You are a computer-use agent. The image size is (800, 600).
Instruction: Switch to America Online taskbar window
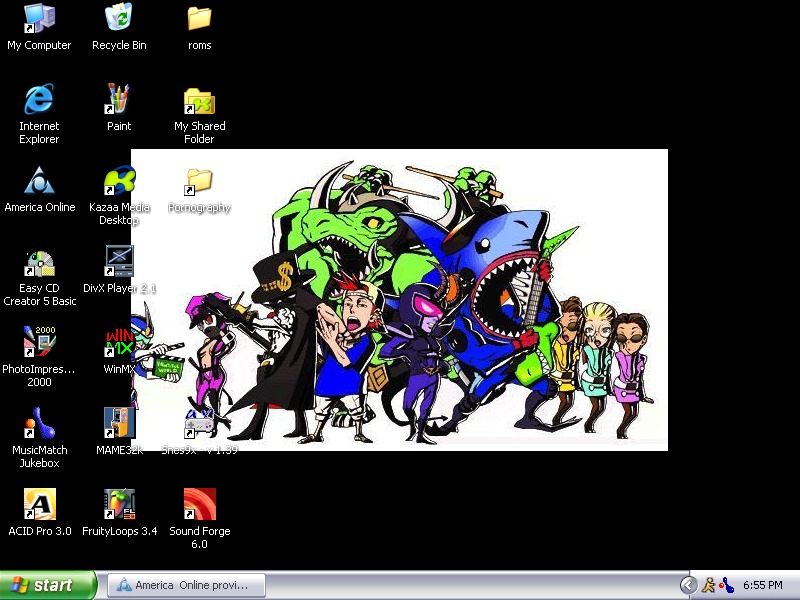pyautogui.click(x=186, y=585)
